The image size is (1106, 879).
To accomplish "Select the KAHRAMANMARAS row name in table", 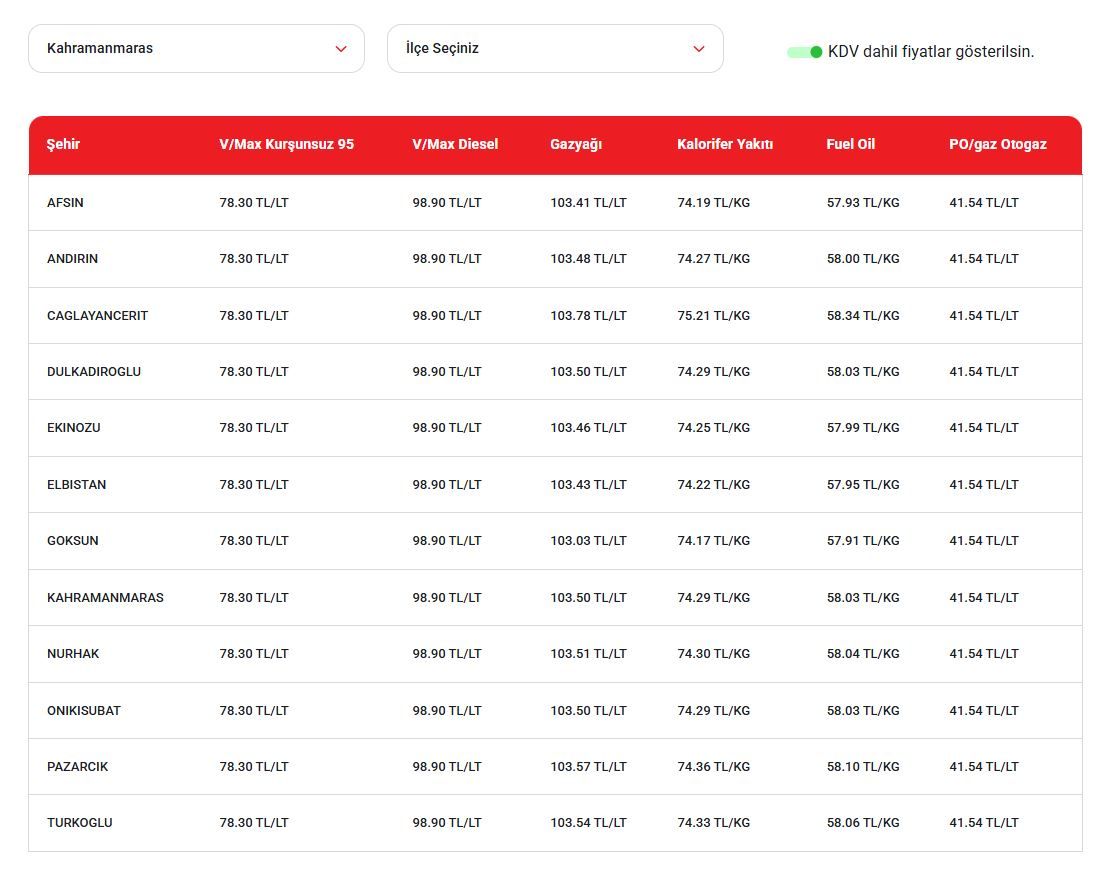I will (x=105, y=598).
